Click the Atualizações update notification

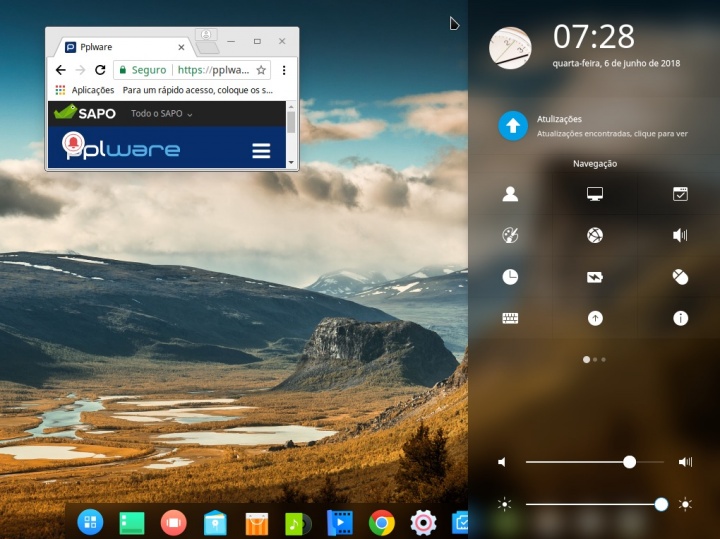tap(600, 126)
